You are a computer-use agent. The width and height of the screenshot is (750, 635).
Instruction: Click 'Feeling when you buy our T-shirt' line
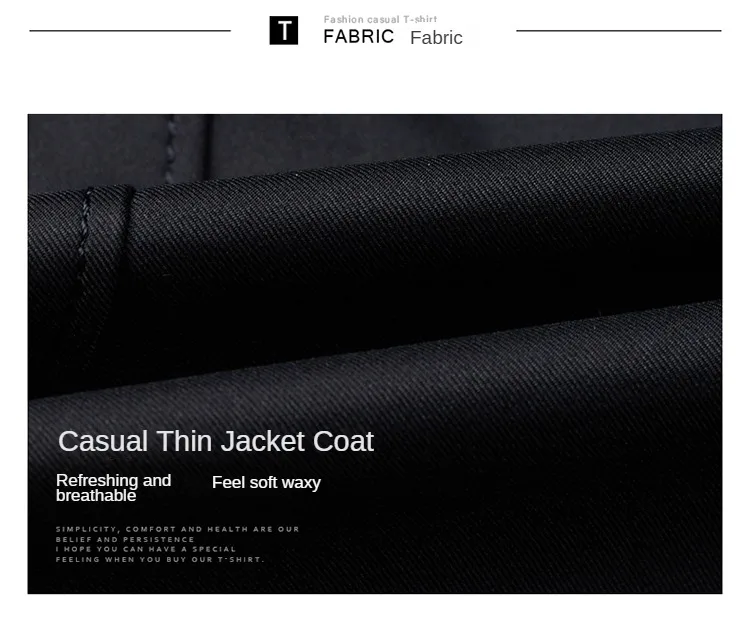coord(160,559)
